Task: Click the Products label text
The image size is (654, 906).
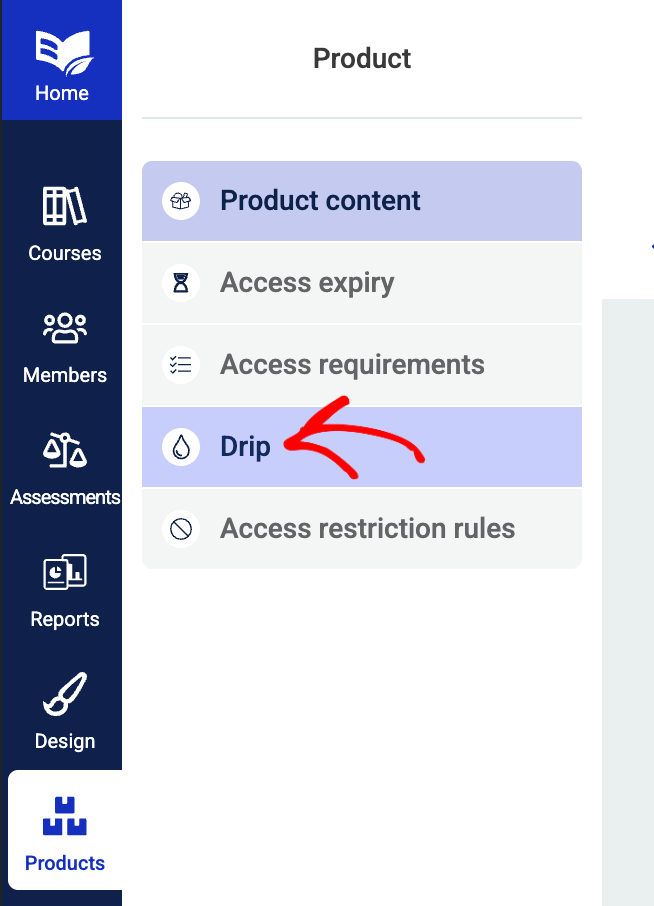Action: tap(65, 863)
